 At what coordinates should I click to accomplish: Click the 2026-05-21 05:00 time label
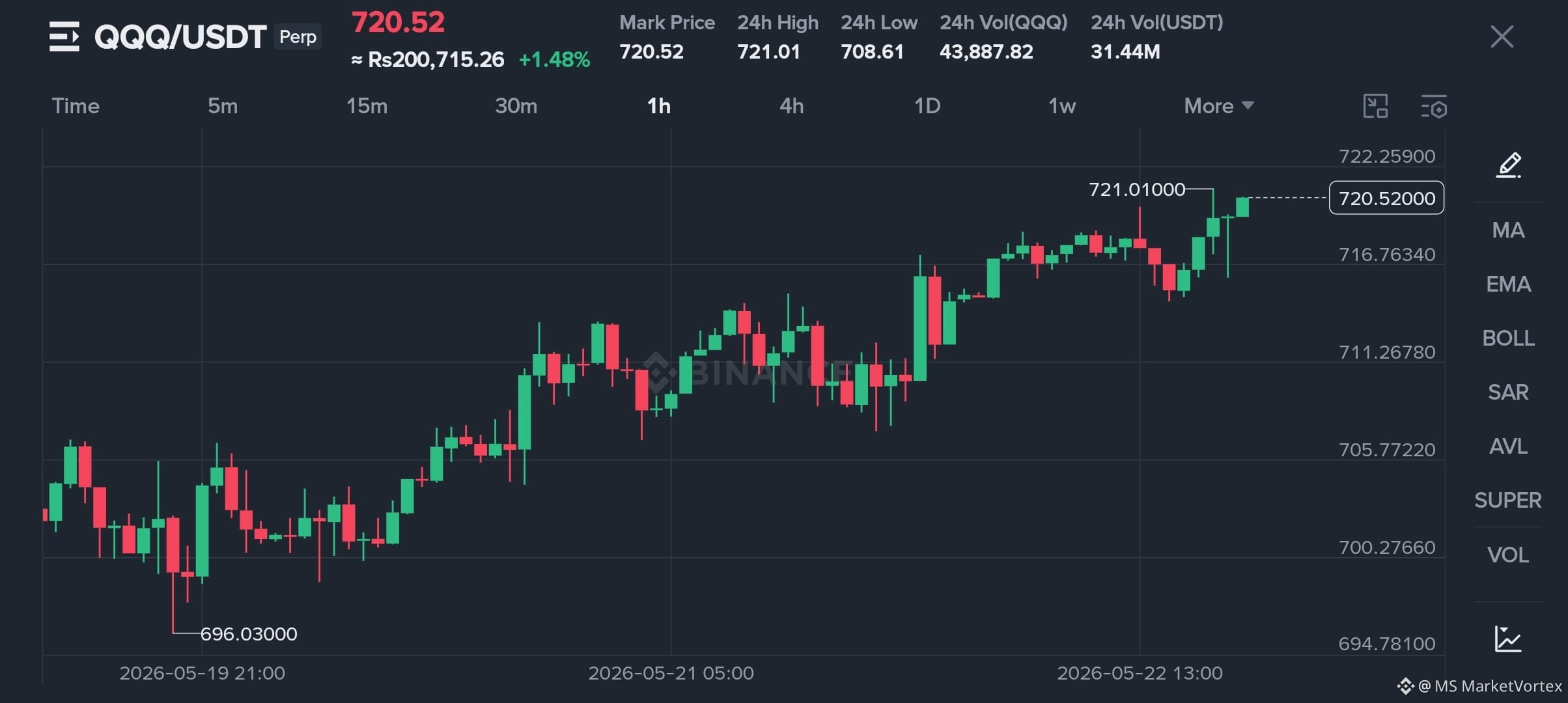671,673
